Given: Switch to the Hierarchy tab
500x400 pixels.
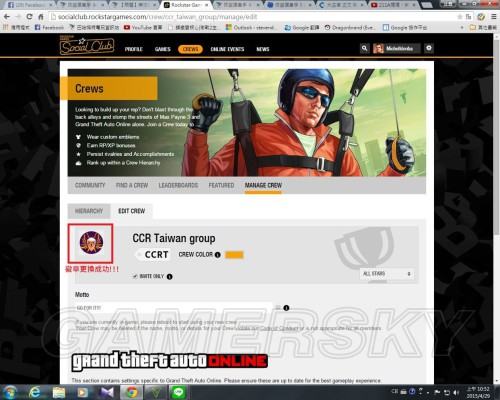Looking at the screenshot, I should (89, 211).
